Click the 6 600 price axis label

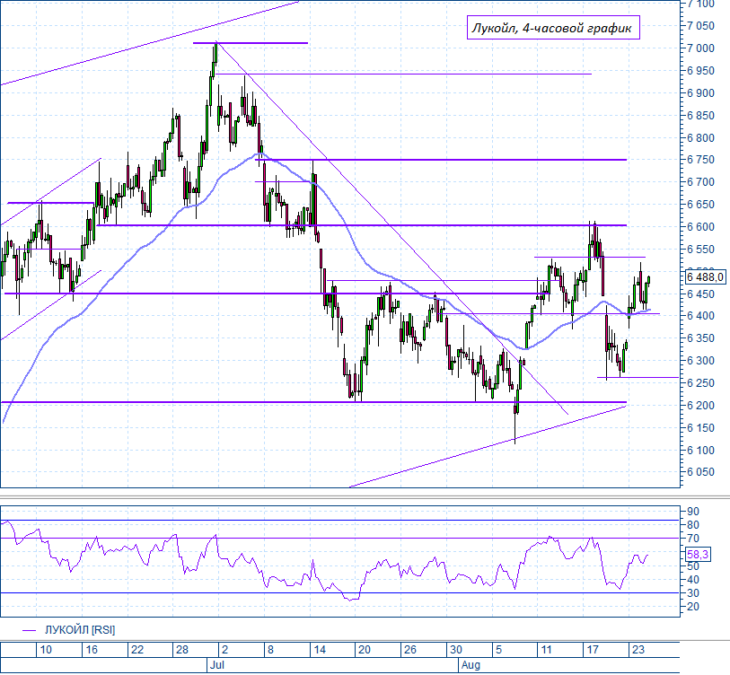coord(700,227)
